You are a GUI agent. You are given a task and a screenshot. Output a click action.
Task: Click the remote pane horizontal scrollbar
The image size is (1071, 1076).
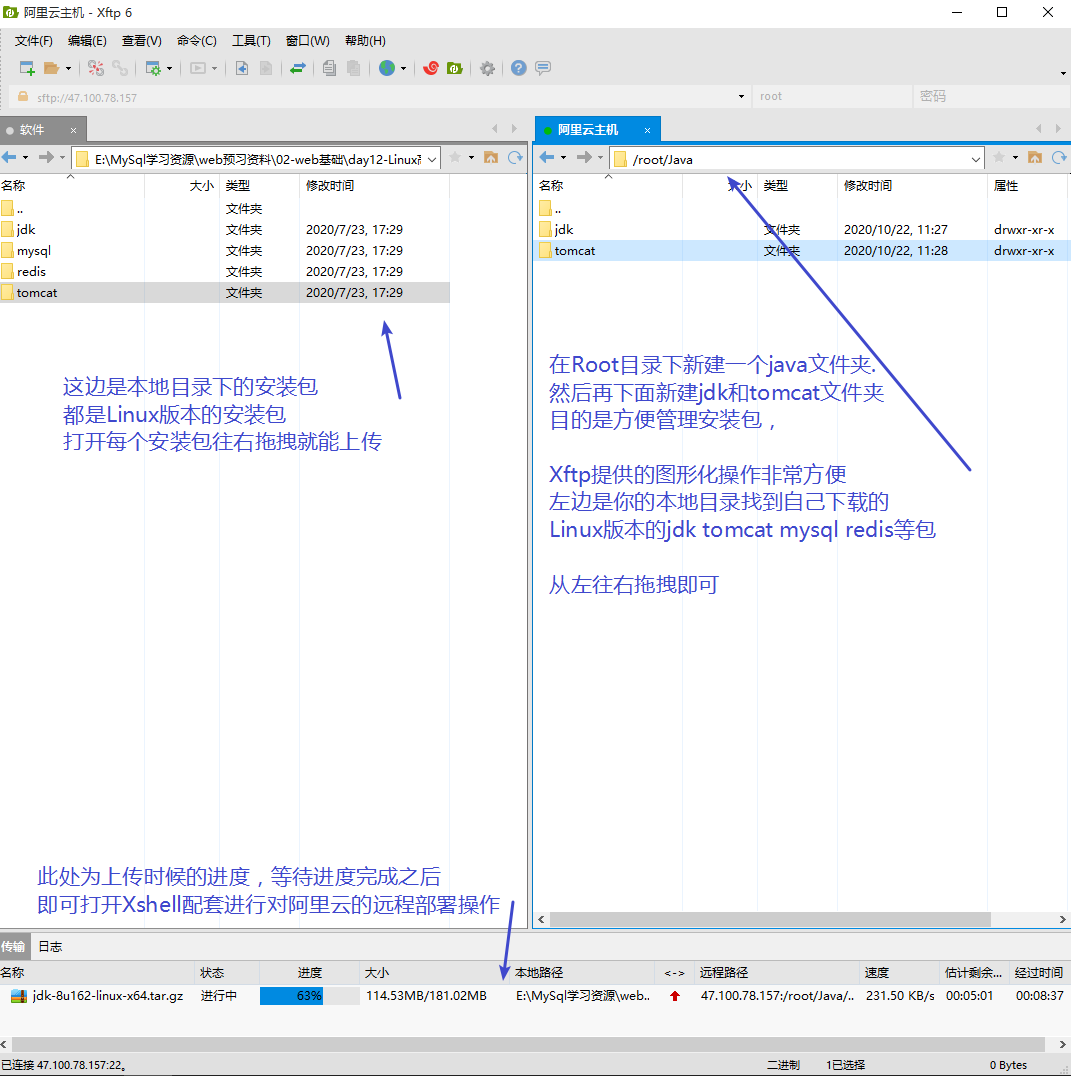(770, 920)
